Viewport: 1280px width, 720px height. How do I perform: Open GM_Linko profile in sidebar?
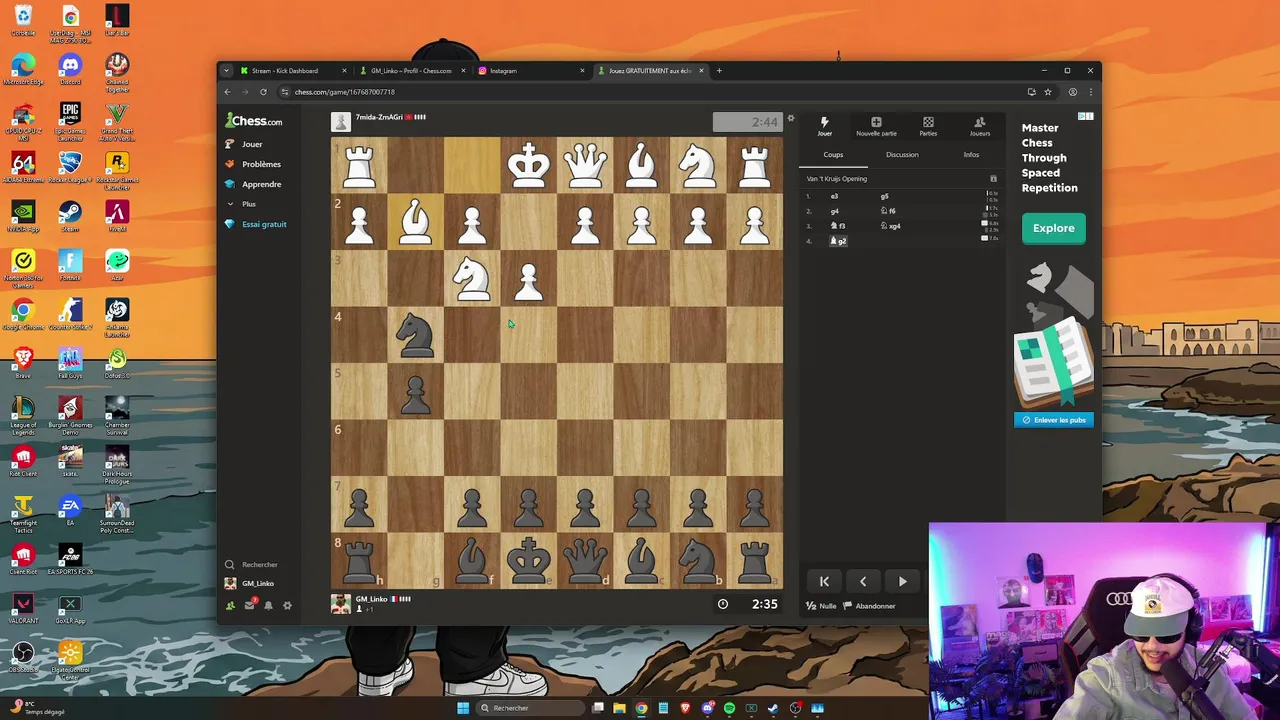[257, 583]
